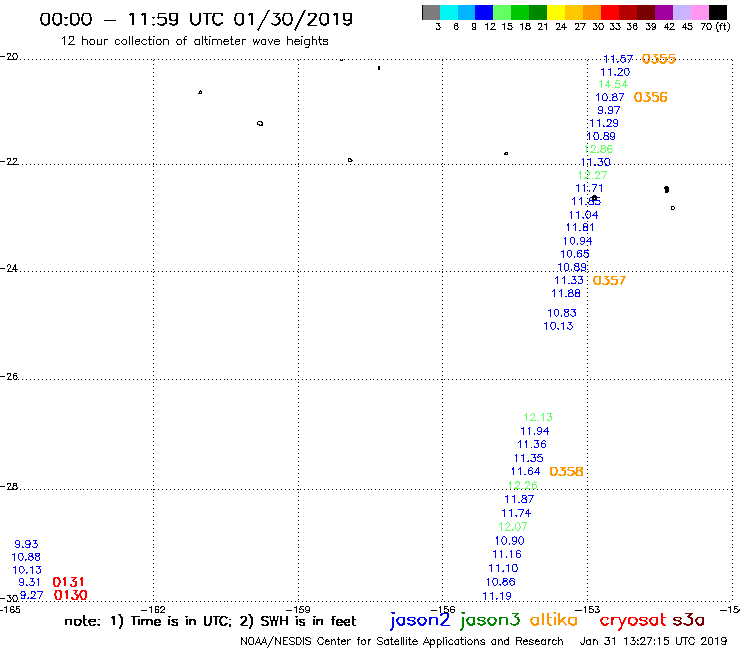Click the title date '01/30/2019'
The width and height of the screenshot is (740, 650).
pyautogui.click(x=293, y=19)
